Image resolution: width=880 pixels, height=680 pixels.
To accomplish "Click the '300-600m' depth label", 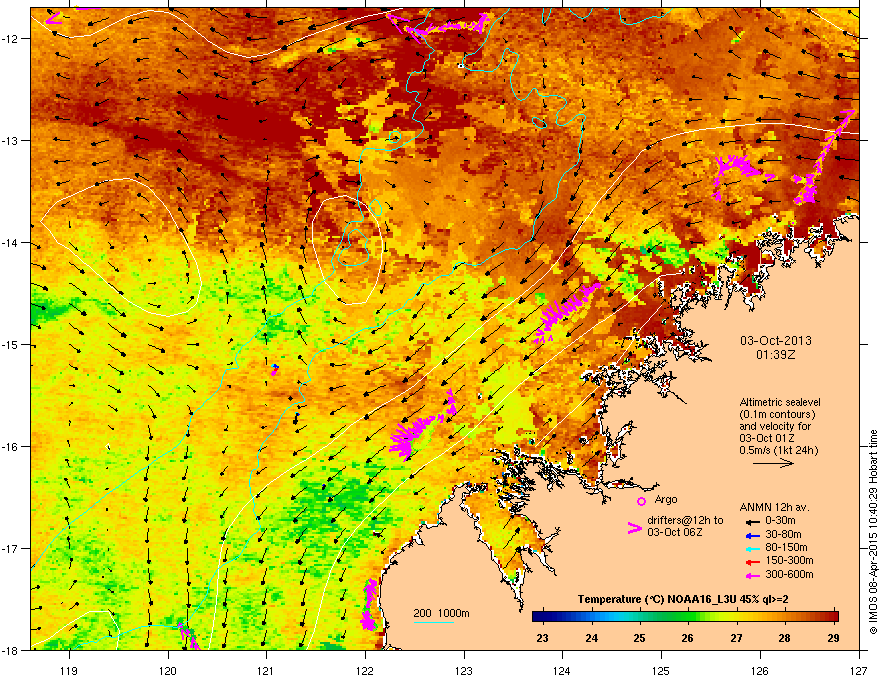I will tap(789, 575).
